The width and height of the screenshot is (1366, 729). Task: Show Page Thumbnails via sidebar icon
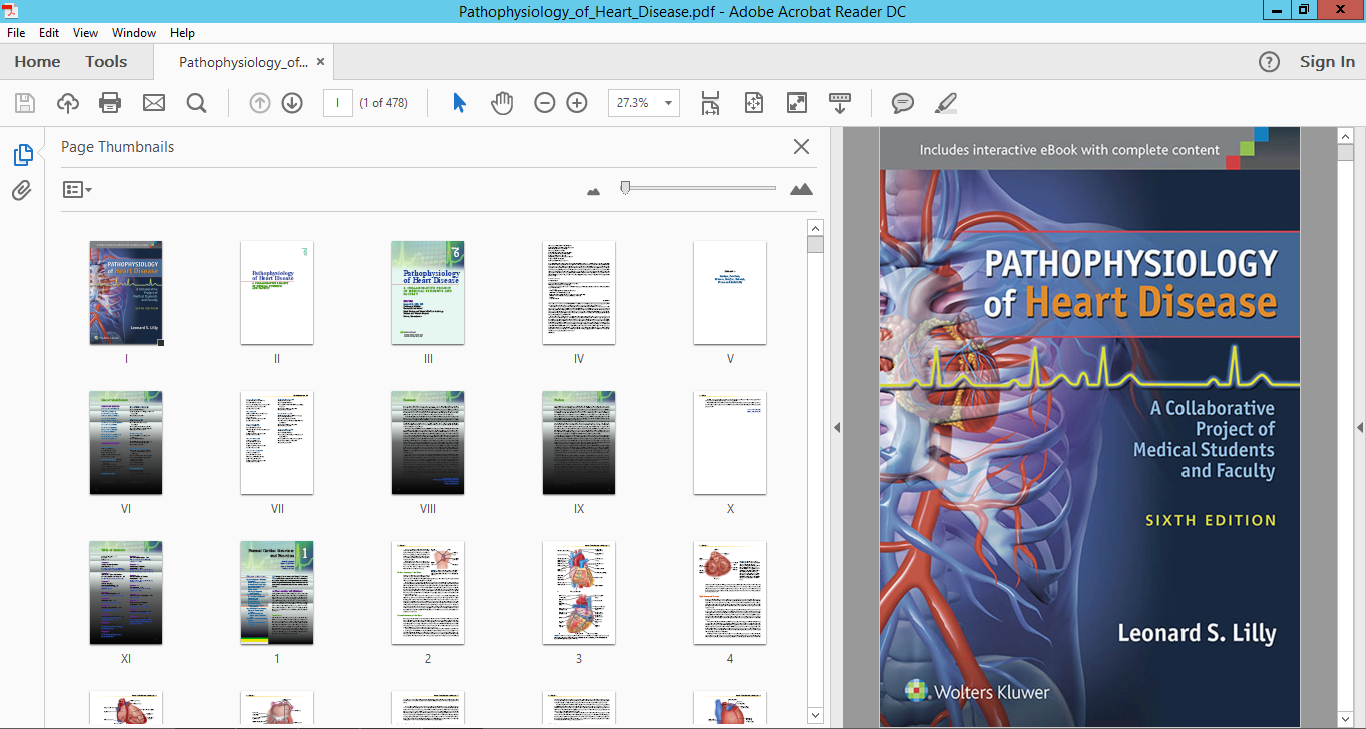click(x=22, y=155)
